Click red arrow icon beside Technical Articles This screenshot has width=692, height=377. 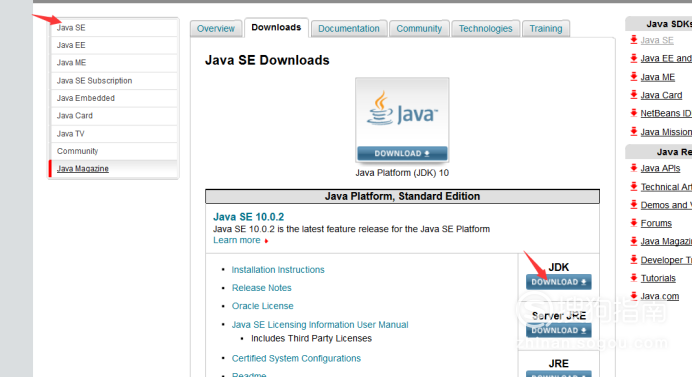[634, 186]
